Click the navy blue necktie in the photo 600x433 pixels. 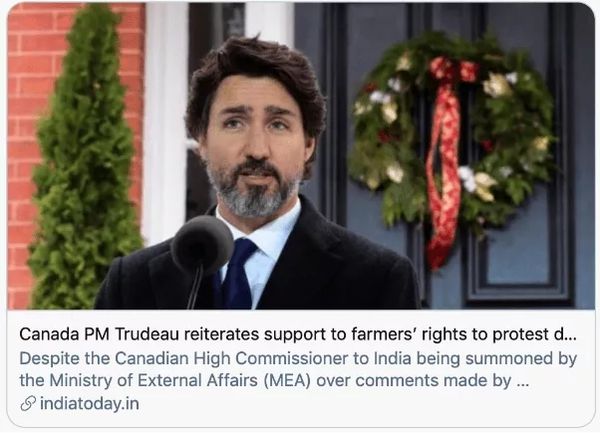tap(237, 273)
